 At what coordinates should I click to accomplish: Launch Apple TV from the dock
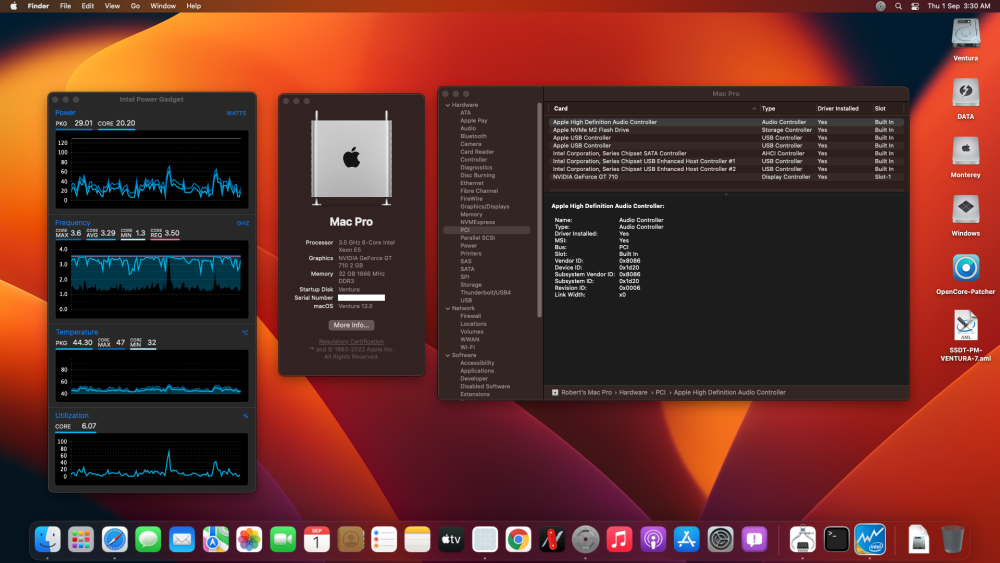tap(451, 539)
